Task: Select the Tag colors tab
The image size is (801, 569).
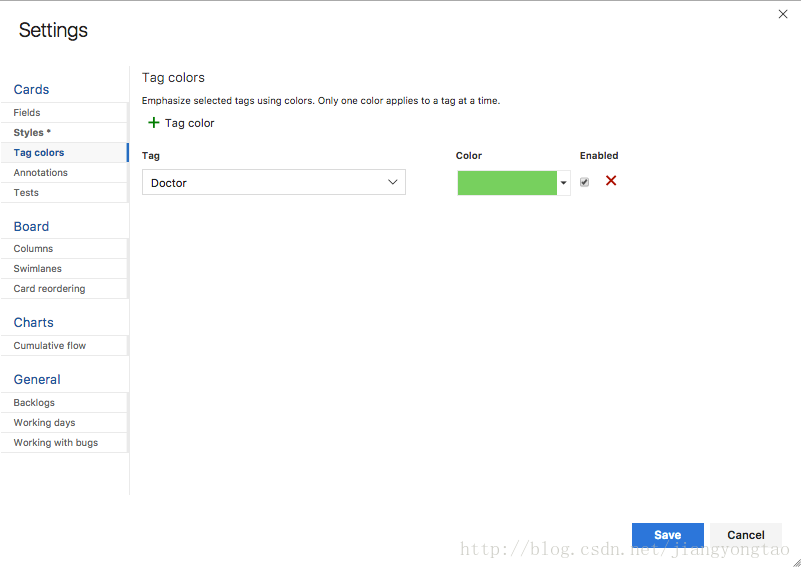Action: tap(64, 152)
